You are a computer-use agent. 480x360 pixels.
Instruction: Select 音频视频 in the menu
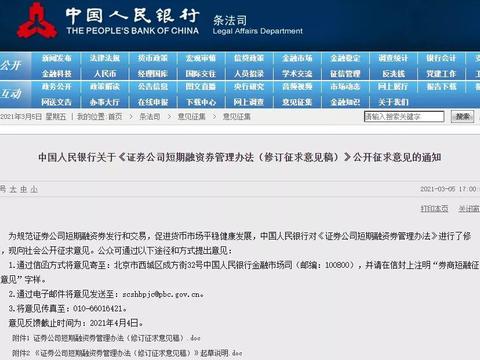click(x=297, y=87)
